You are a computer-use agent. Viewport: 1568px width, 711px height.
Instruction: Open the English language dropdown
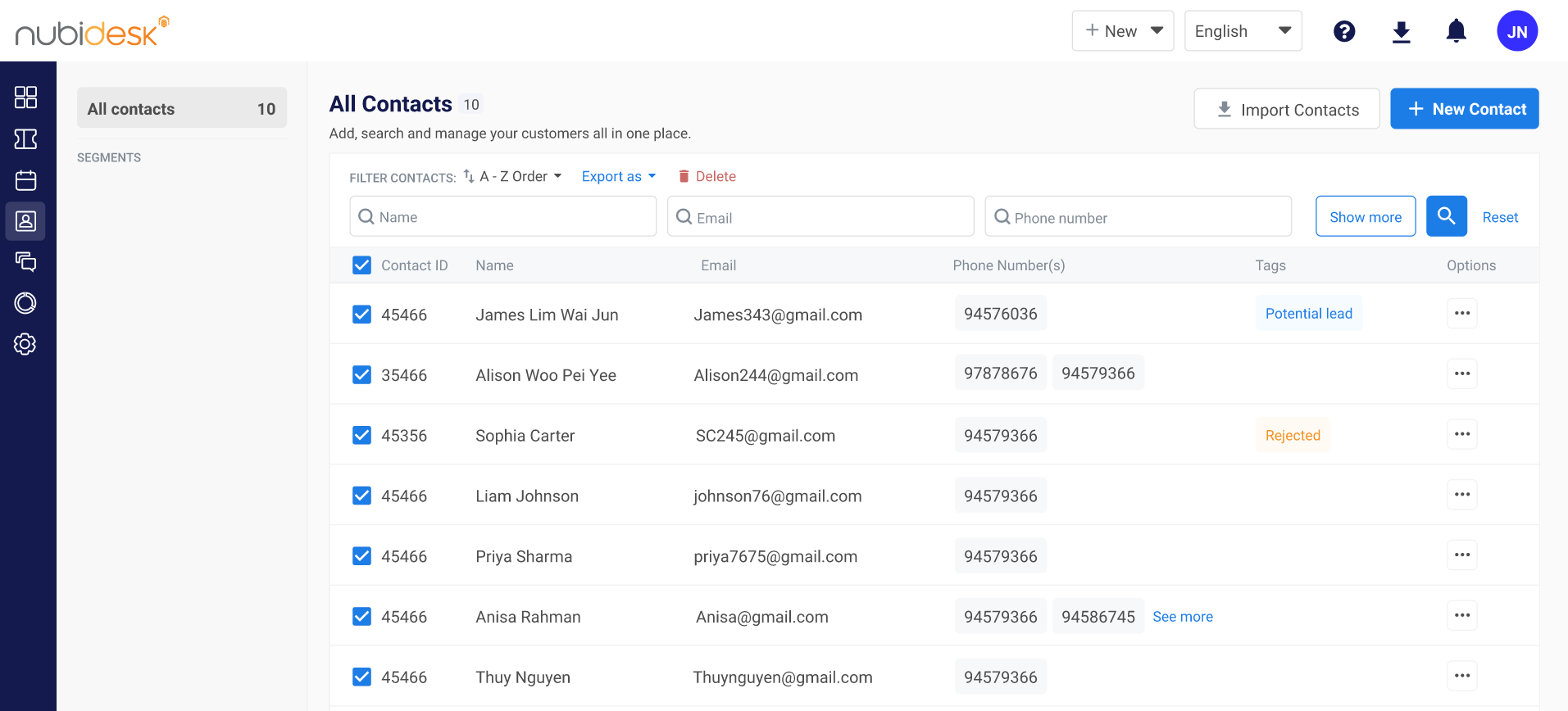point(1243,31)
